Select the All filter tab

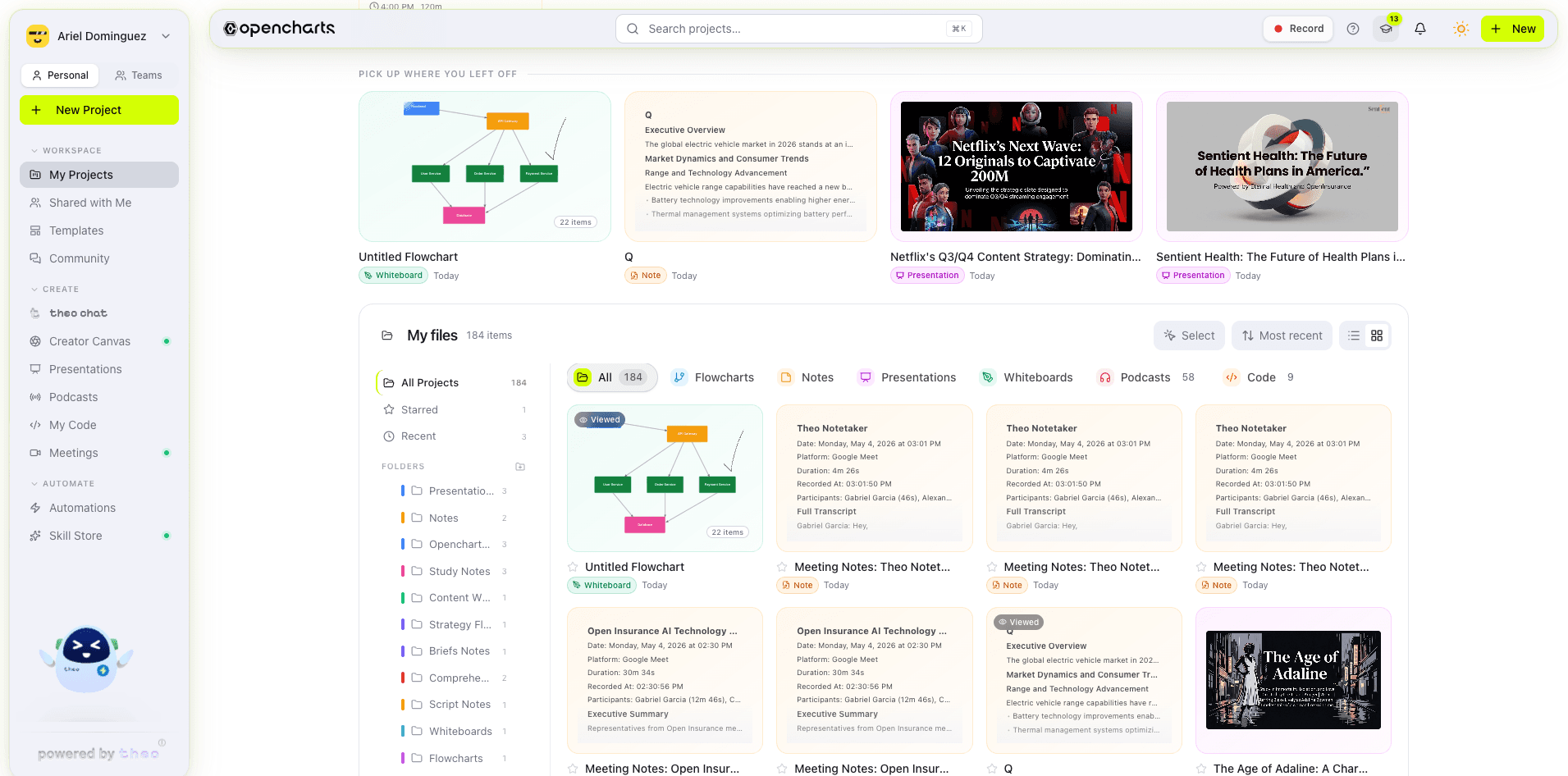coord(612,377)
